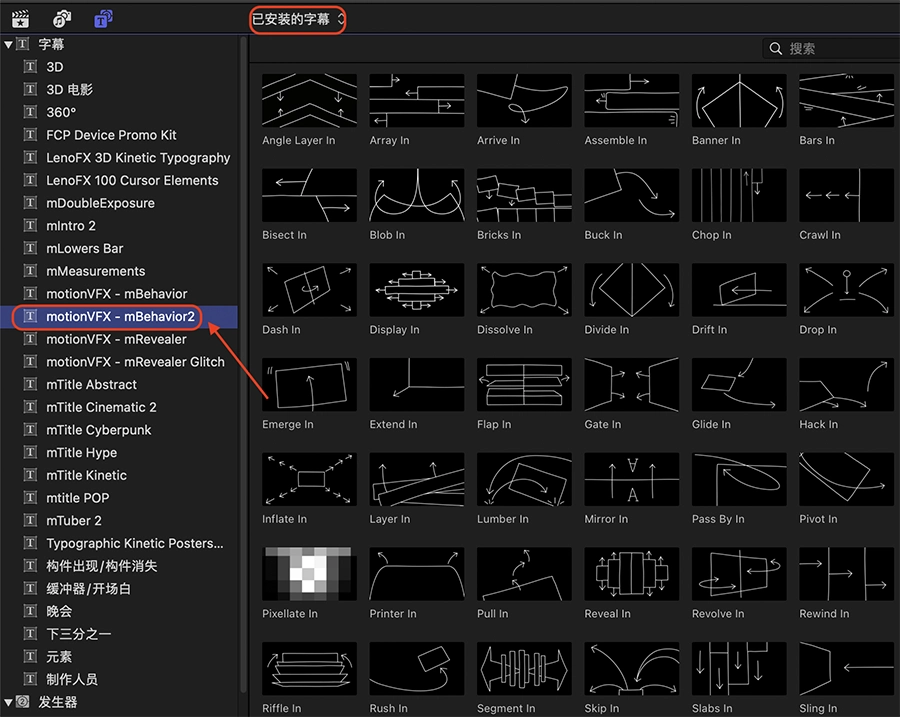Click the magnifier icon in search field
Screen dimensions: 900x717
point(775,48)
